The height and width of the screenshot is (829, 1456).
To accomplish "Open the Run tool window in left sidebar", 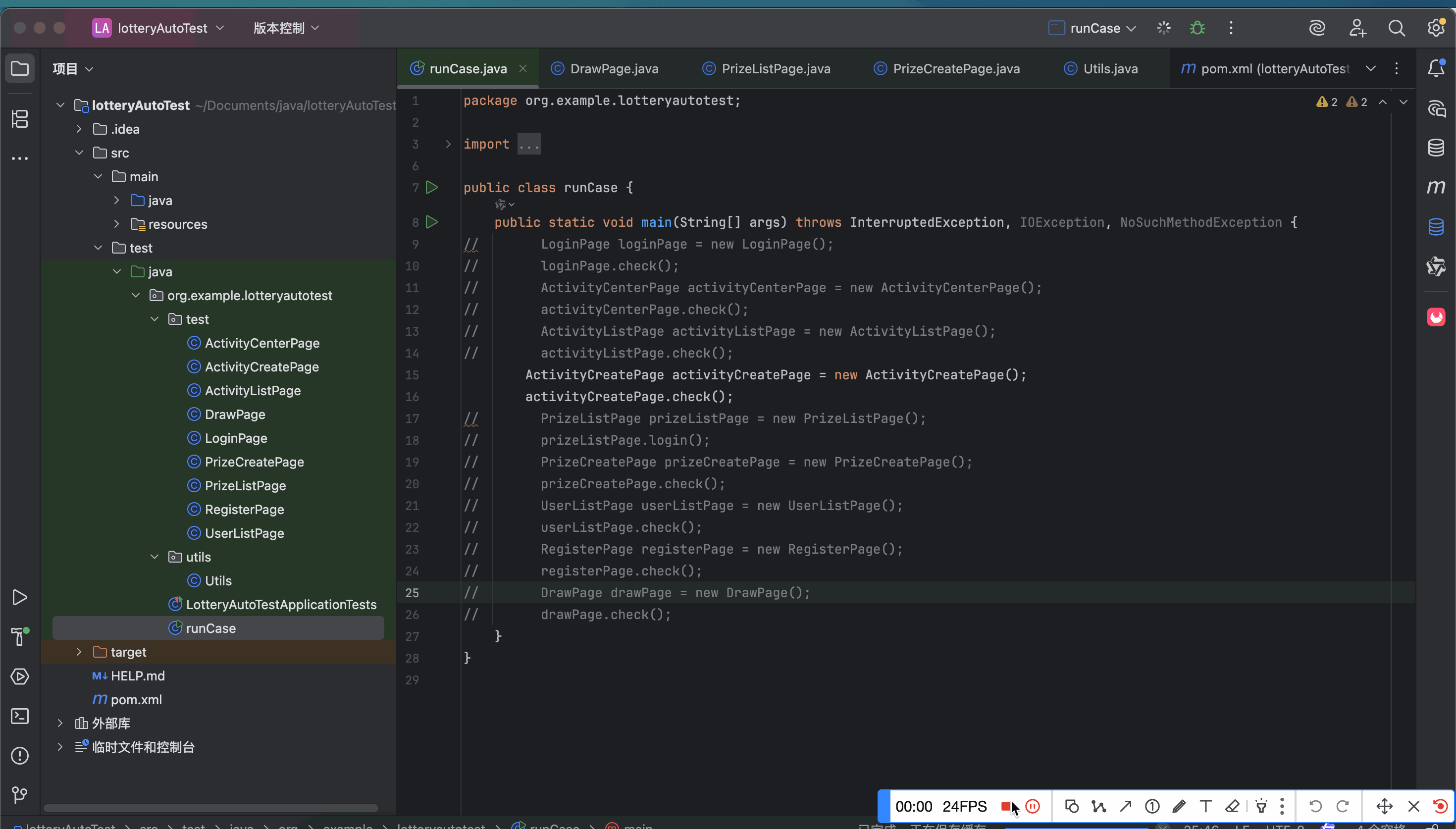I will click(x=20, y=597).
